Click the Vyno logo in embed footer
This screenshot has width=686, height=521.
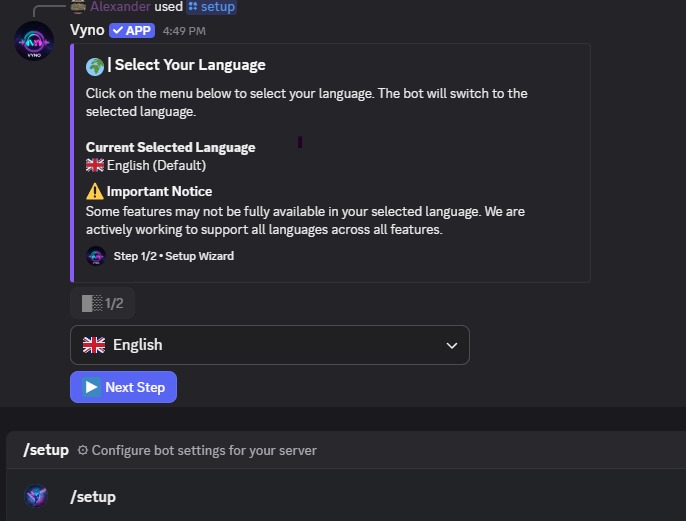point(96,256)
